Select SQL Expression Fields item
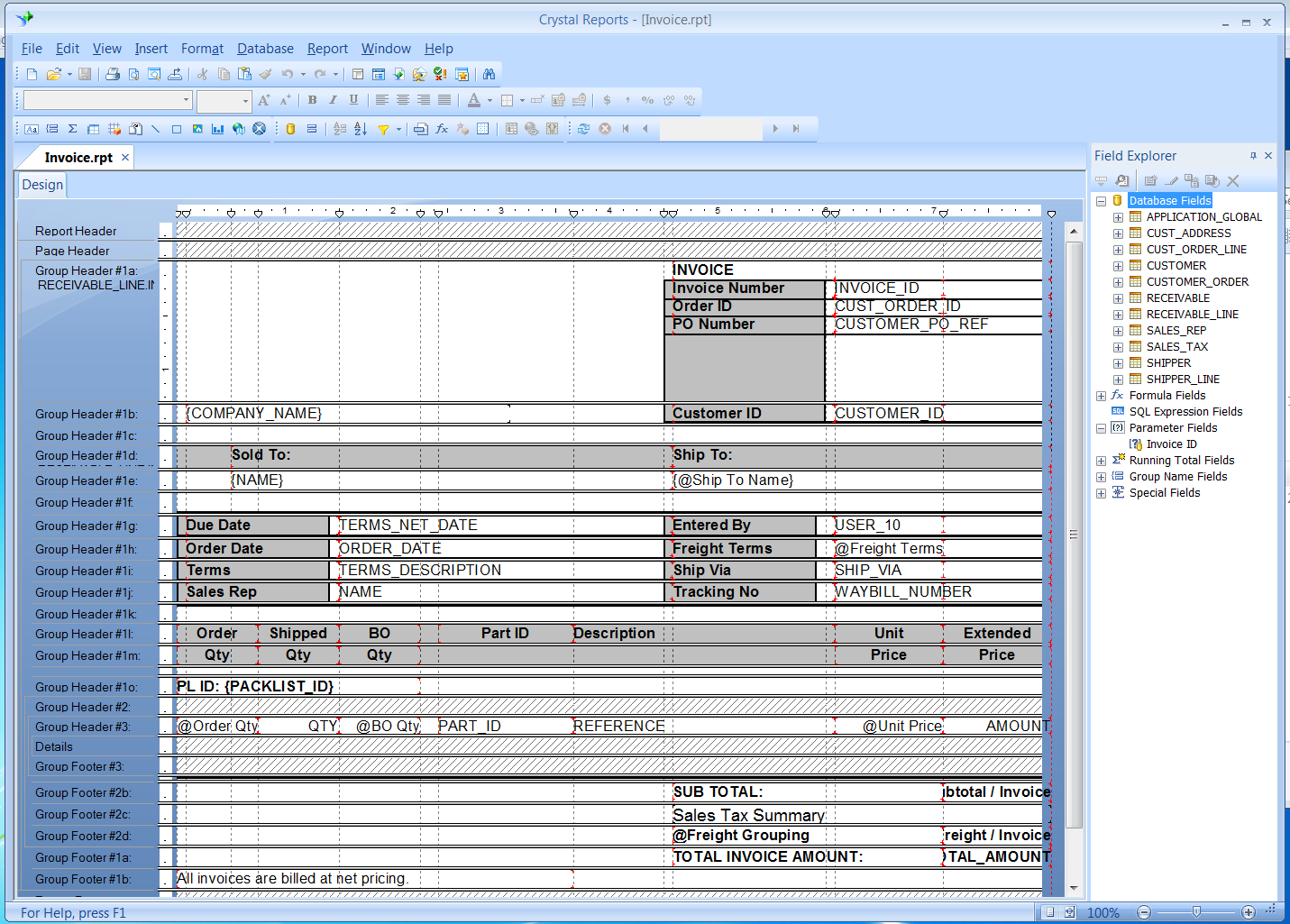 1185,412
